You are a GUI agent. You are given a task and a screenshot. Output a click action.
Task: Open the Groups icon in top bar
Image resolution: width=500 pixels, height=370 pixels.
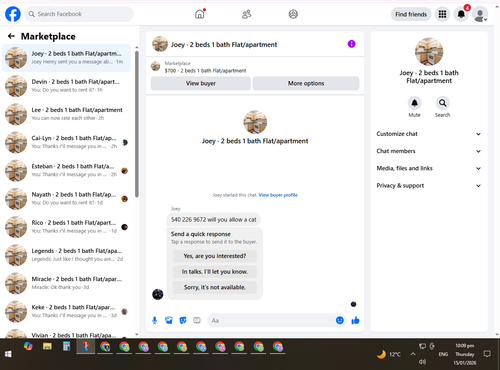click(x=293, y=14)
